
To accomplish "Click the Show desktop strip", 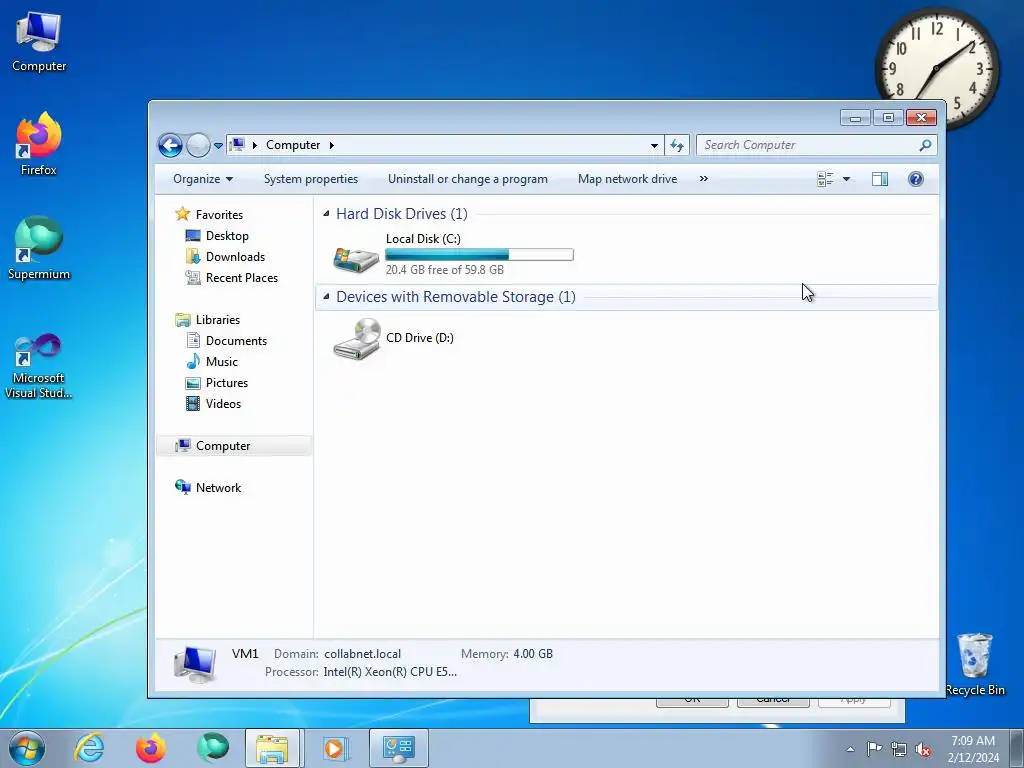I will pyautogui.click(x=1017, y=748).
